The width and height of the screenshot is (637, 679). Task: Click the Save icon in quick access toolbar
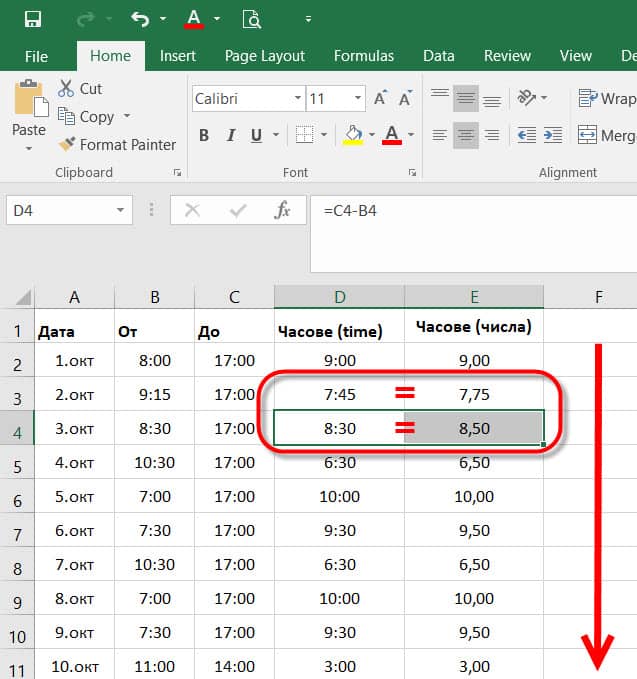[x=33, y=19]
